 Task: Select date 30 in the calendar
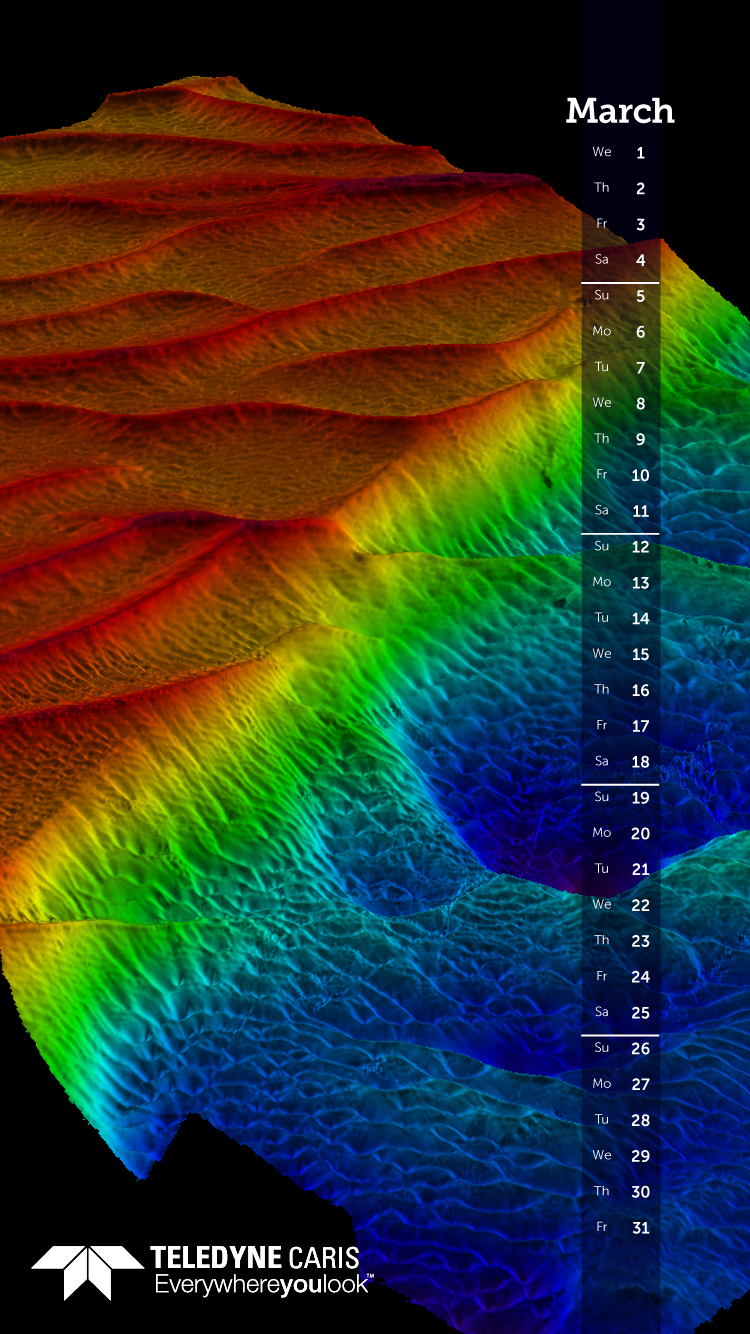click(x=641, y=1192)
